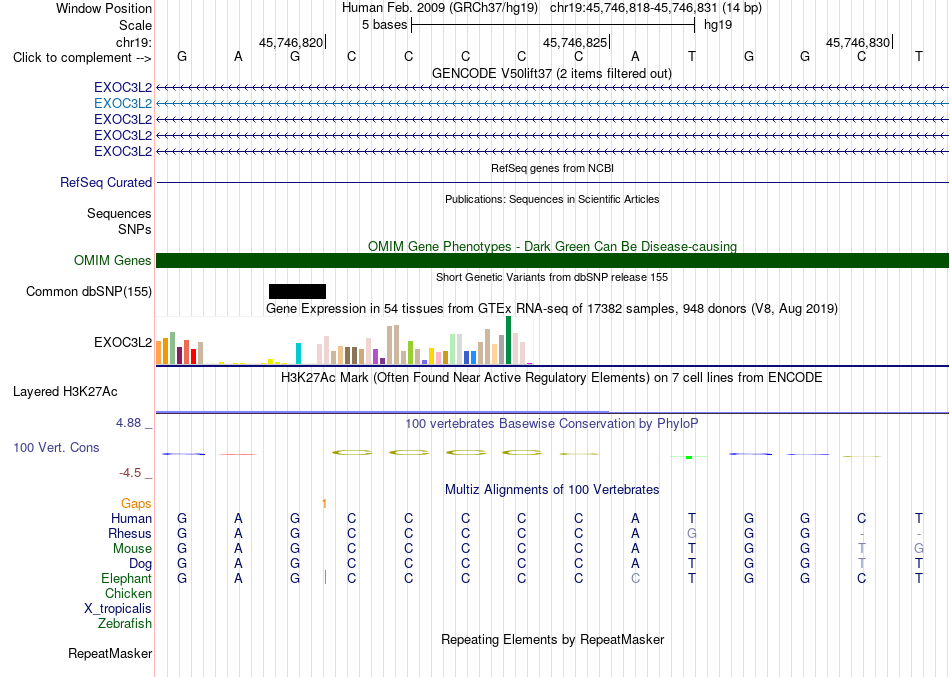Click the grey G in Rhesus alignment row
Image resolution: width=950 pixels, height=677 pixels.
click(692, 533)
